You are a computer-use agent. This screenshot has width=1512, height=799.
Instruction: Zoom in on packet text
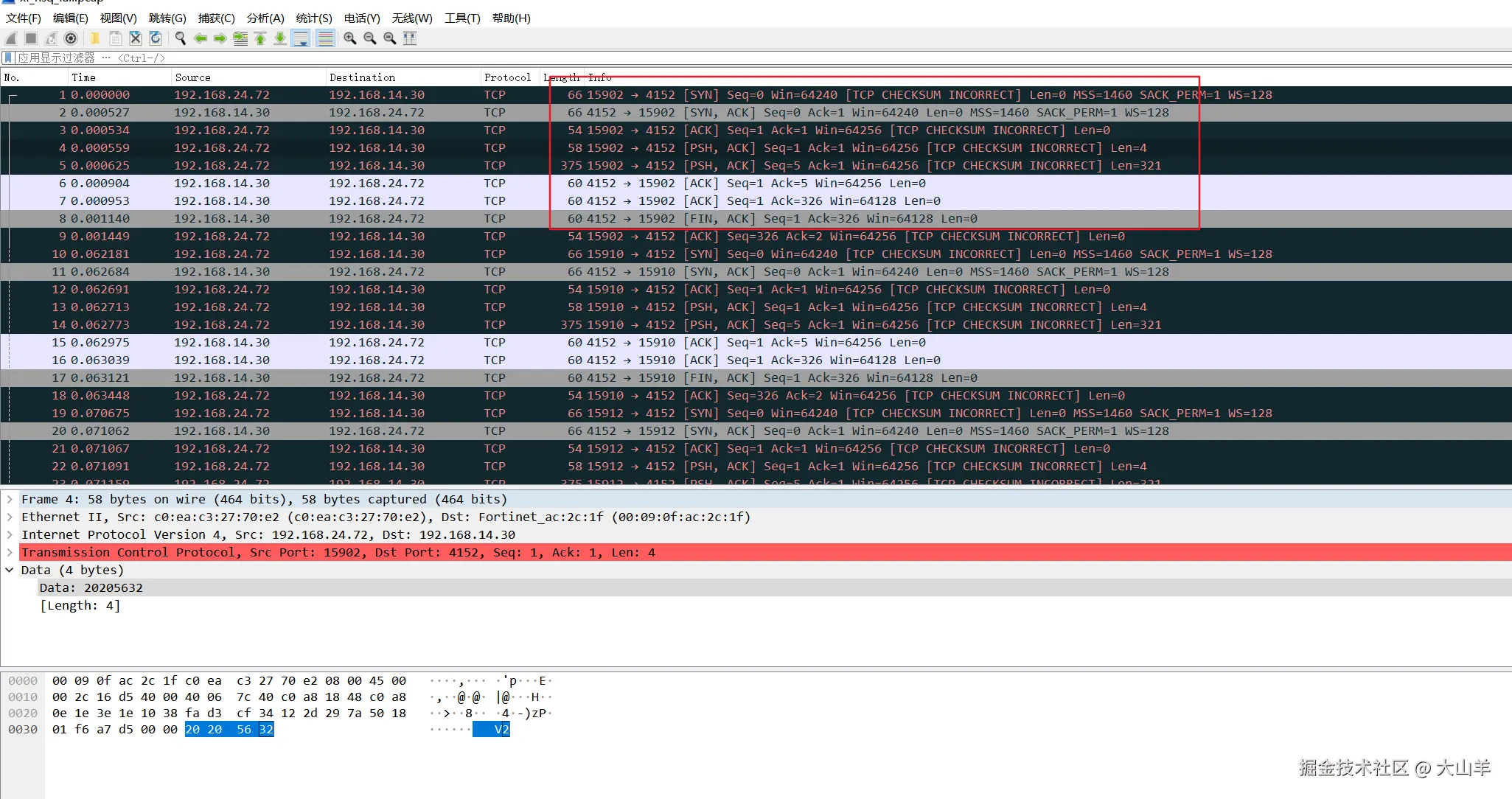[350, 38]
